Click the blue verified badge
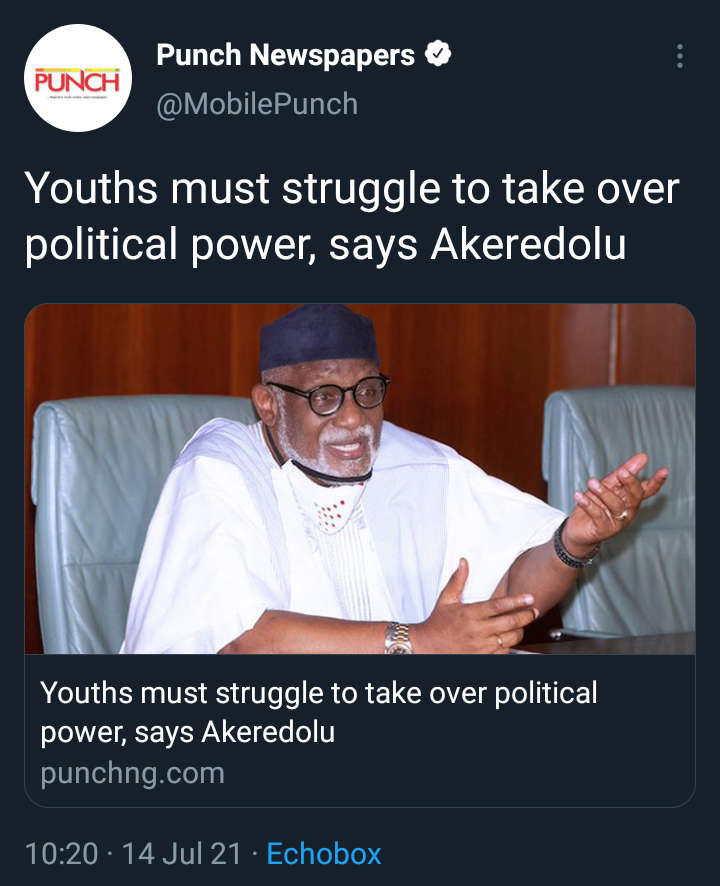The image size is (720, 886). click(x=437, y=54)
